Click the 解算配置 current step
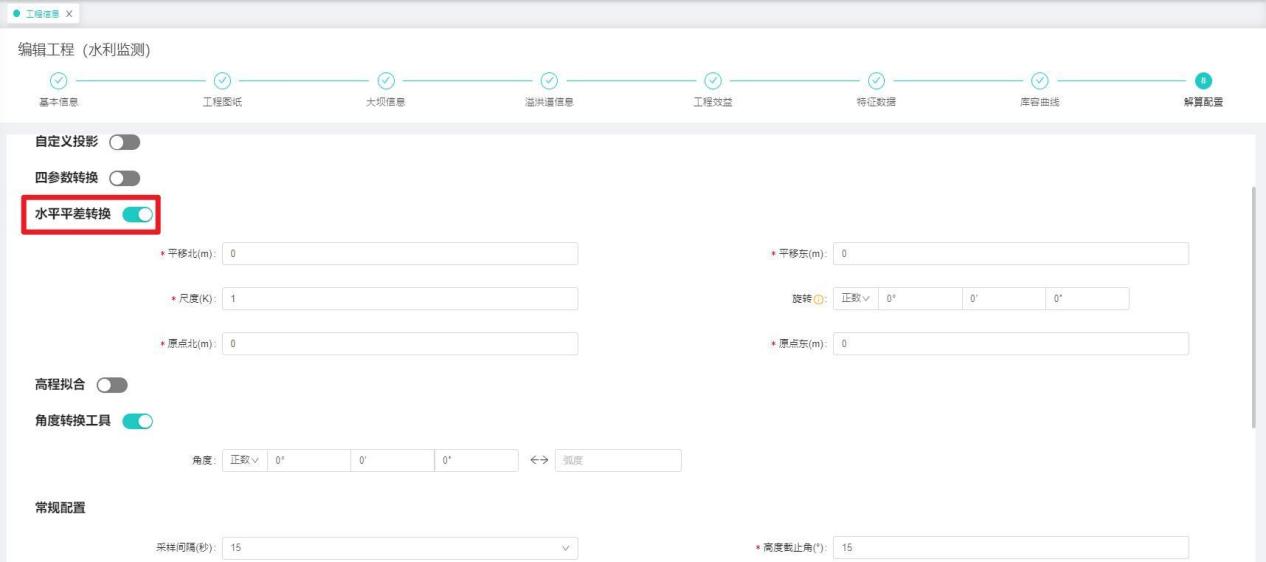1266x562 pixels. click(1203, 81)
